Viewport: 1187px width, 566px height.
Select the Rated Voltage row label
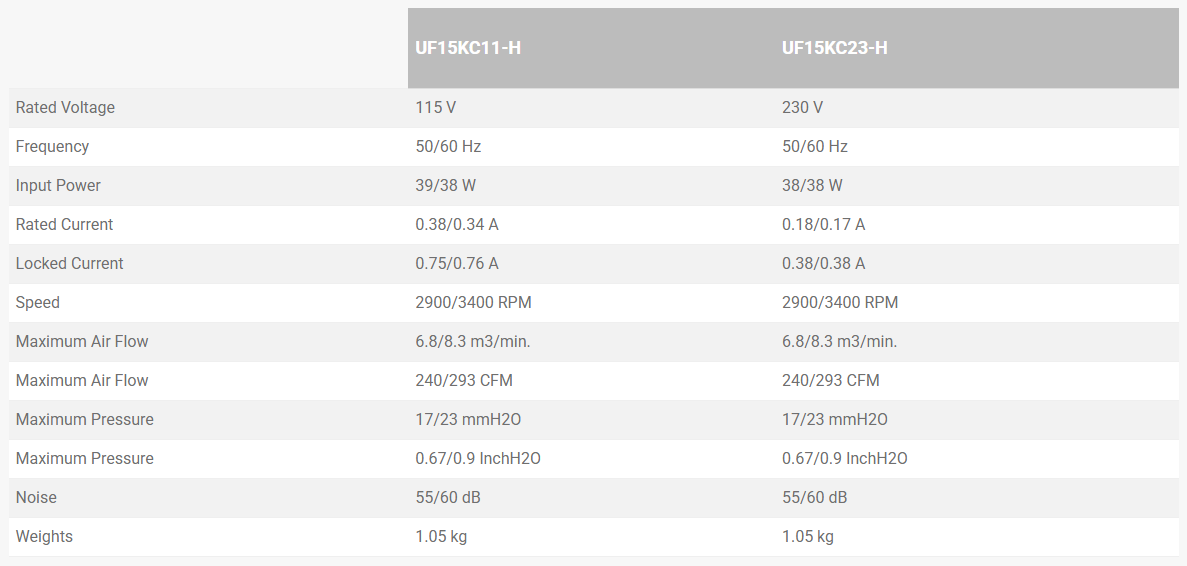[65, 107]
